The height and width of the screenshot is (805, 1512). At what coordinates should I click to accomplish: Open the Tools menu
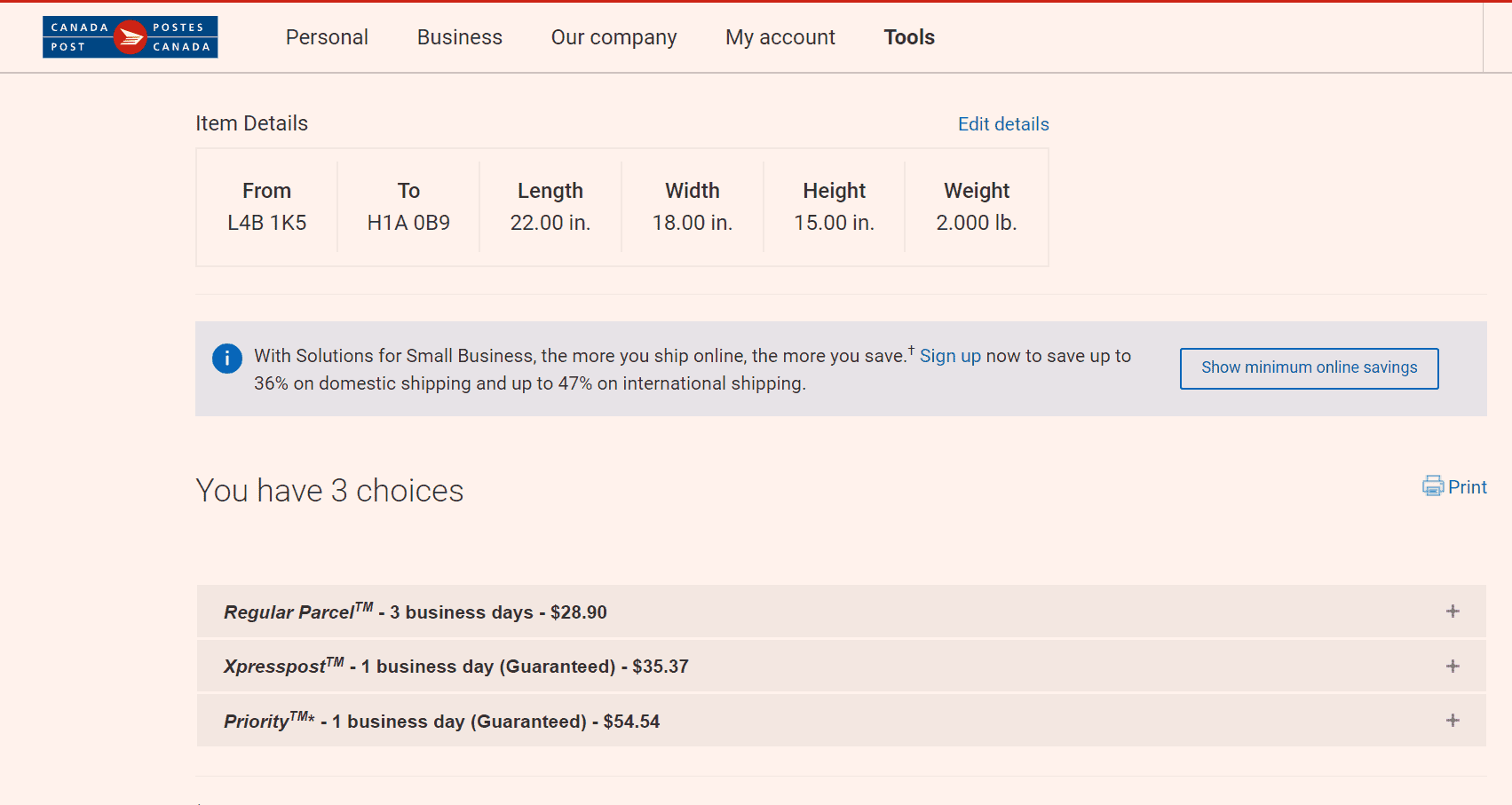(x=909, y=37)
